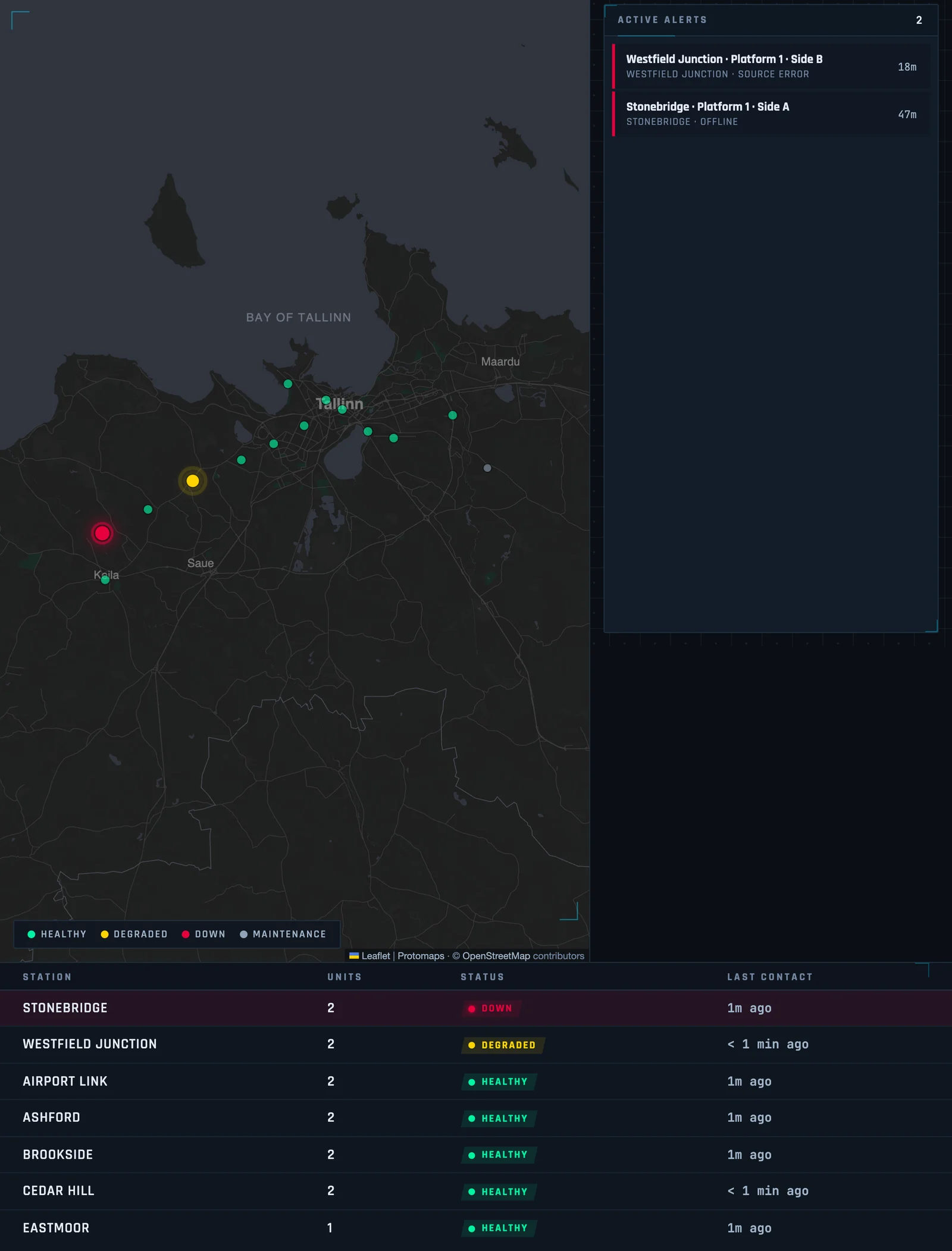Click the DEGRADED status badge
The image size is (952, 1251).
503,1045
